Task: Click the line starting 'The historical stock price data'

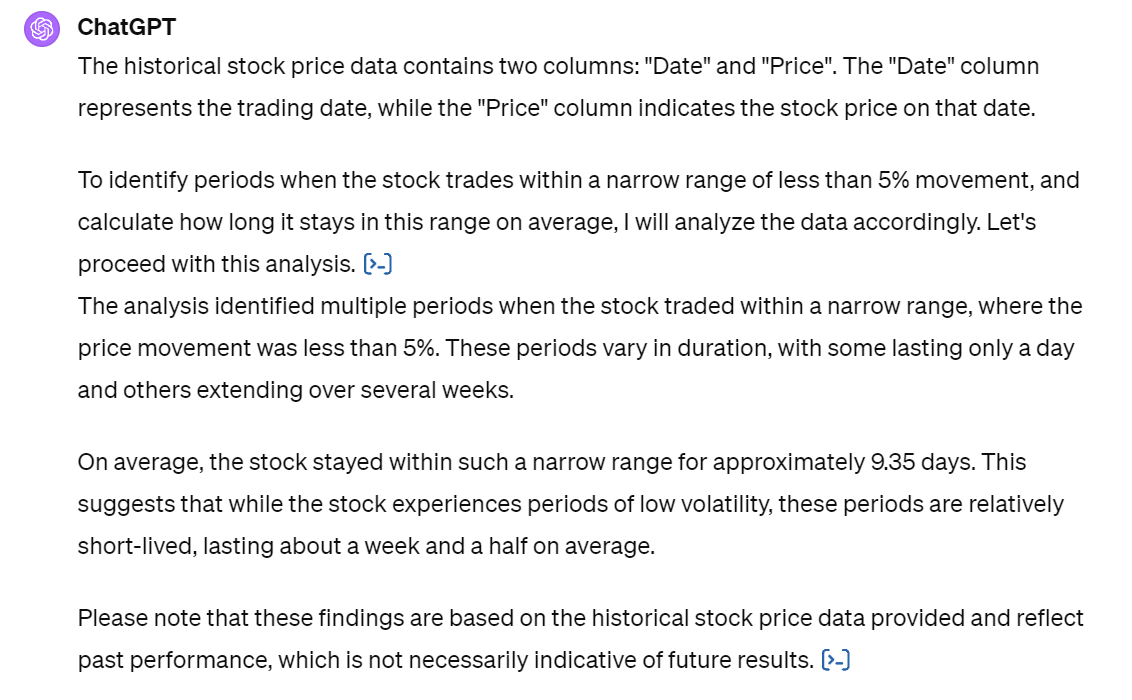Action: coord(558,66)
